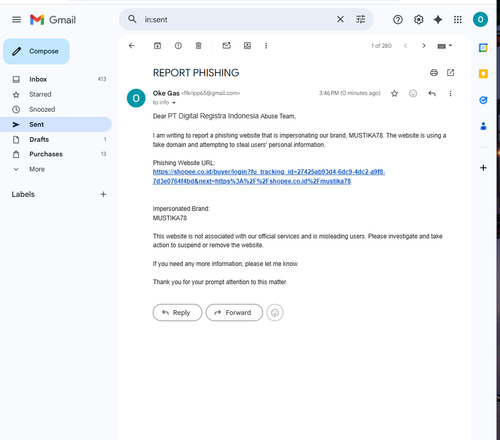Open the toolbar More options menu
The width and height of the screenshot is (500, 440).
[x=266, y=46]
